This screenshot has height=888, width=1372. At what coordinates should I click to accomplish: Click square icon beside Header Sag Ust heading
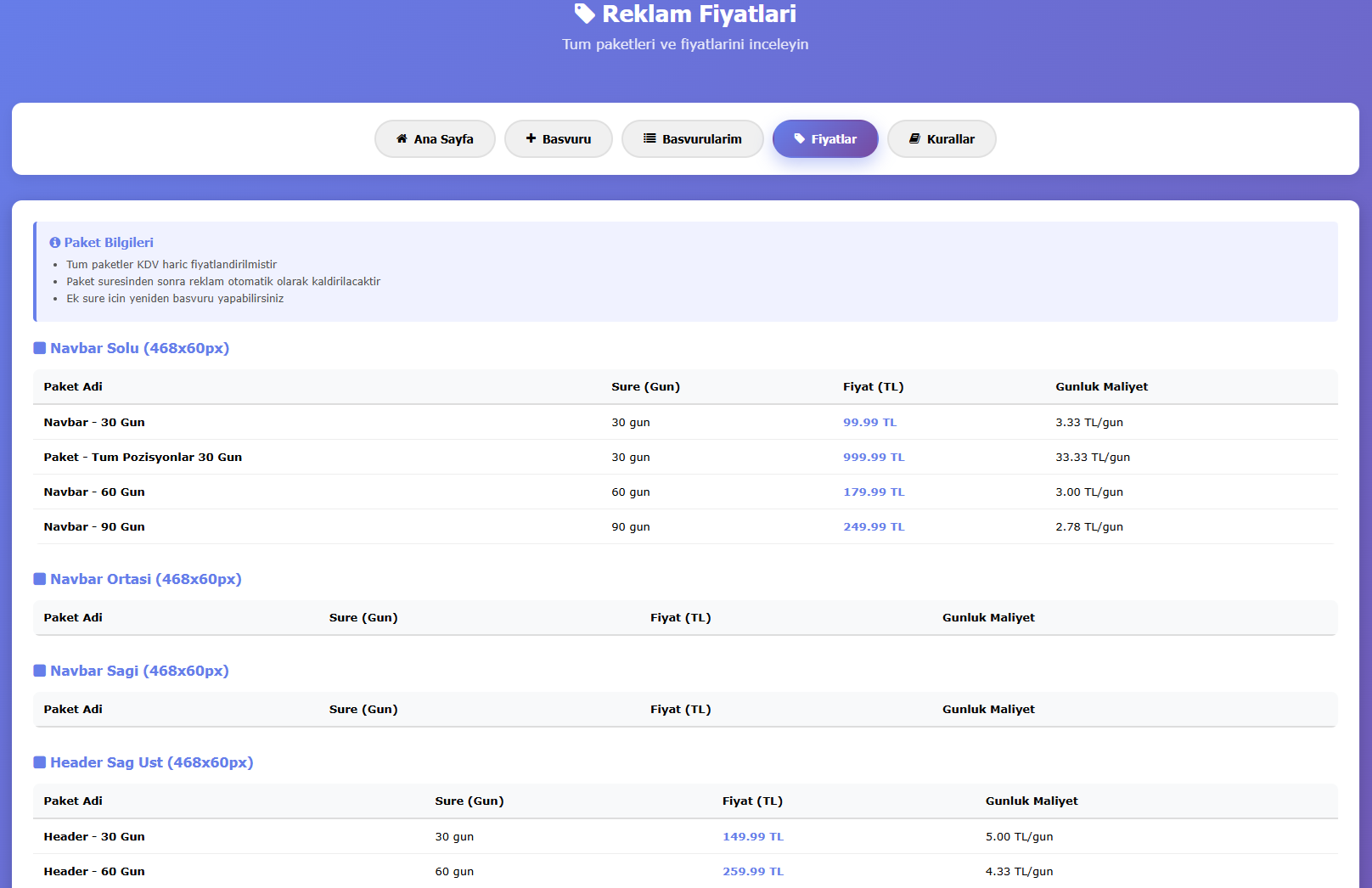(39, 762)
